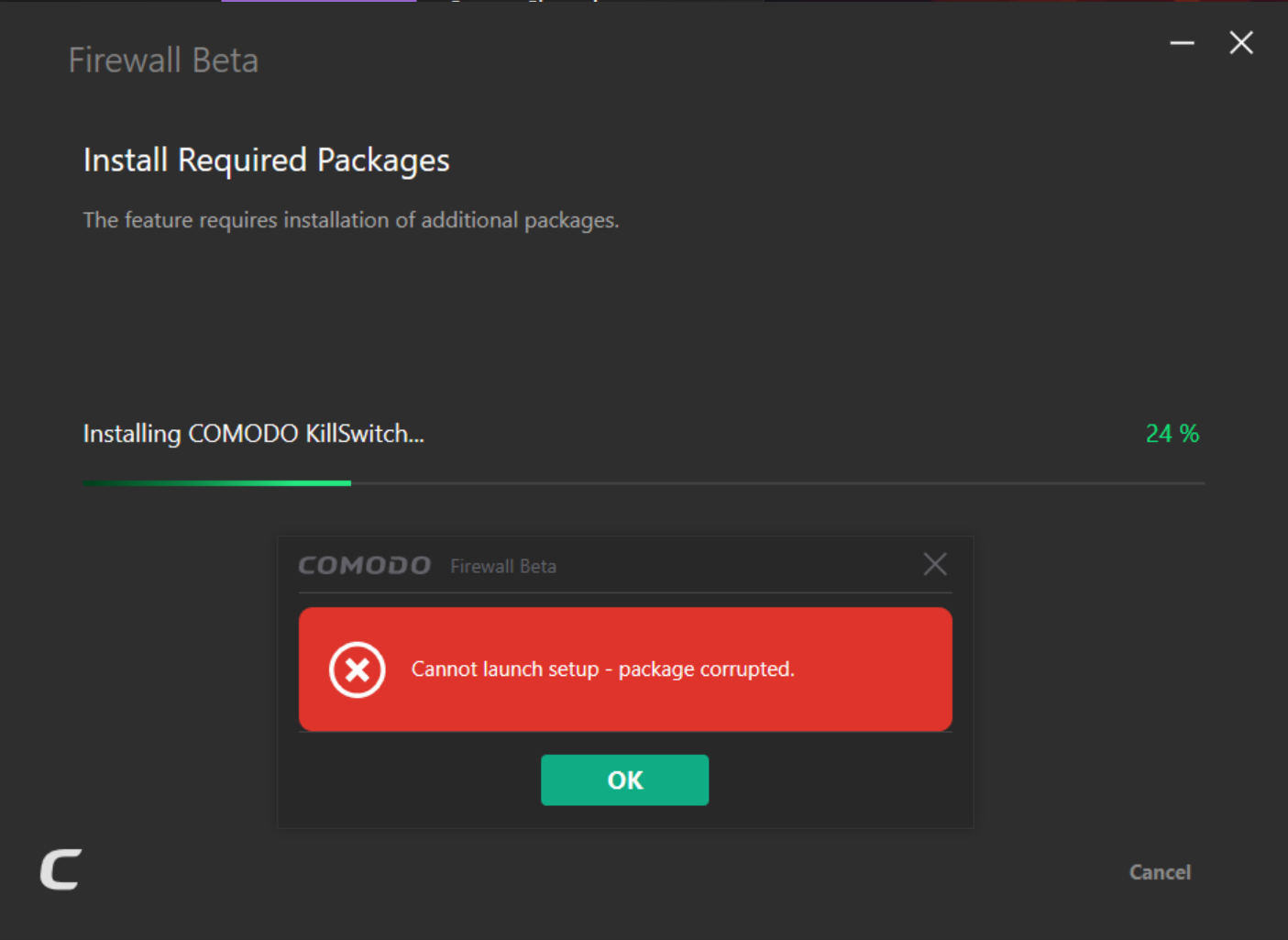
Task: Click the Cannot launch setup error message
Action: [x=602, y=669]
